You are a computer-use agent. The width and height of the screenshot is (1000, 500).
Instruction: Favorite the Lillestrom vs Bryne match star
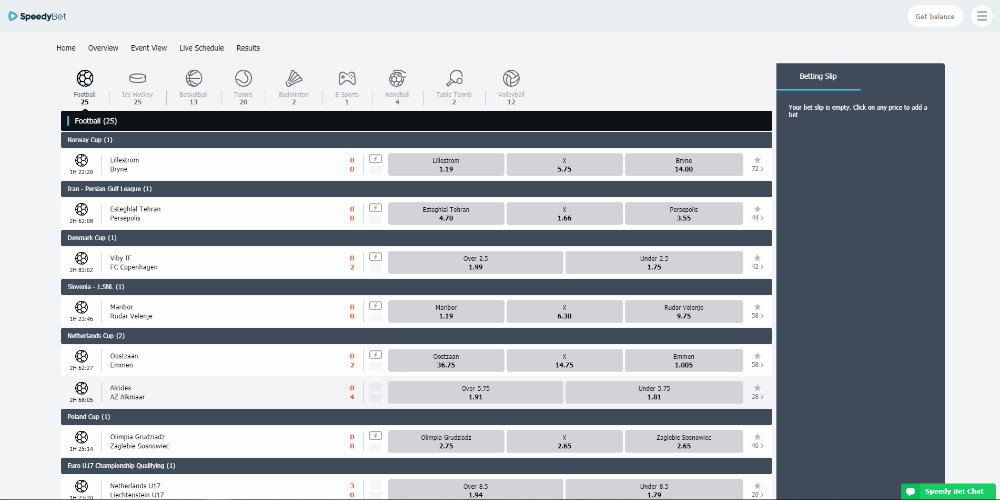click(757, 160)
